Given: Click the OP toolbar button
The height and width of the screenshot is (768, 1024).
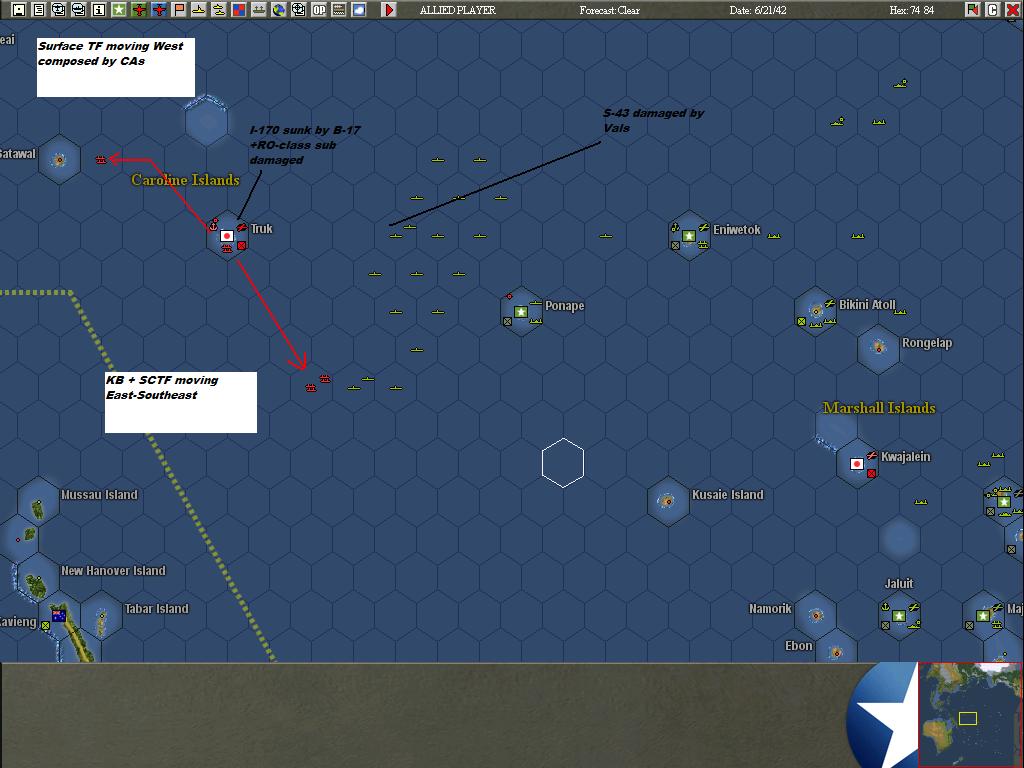Looking at the screenshot, I should (x=319, y=10).
